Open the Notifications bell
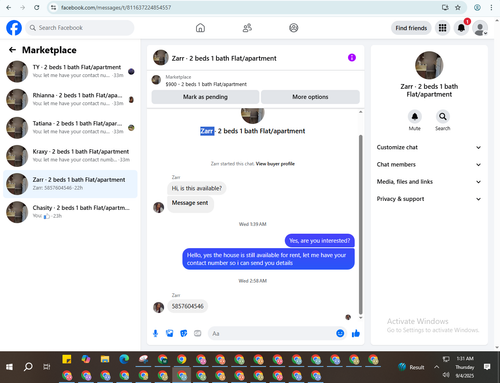Screen dimensions: 500x383 pyautogui.click(x=461, y=28)
